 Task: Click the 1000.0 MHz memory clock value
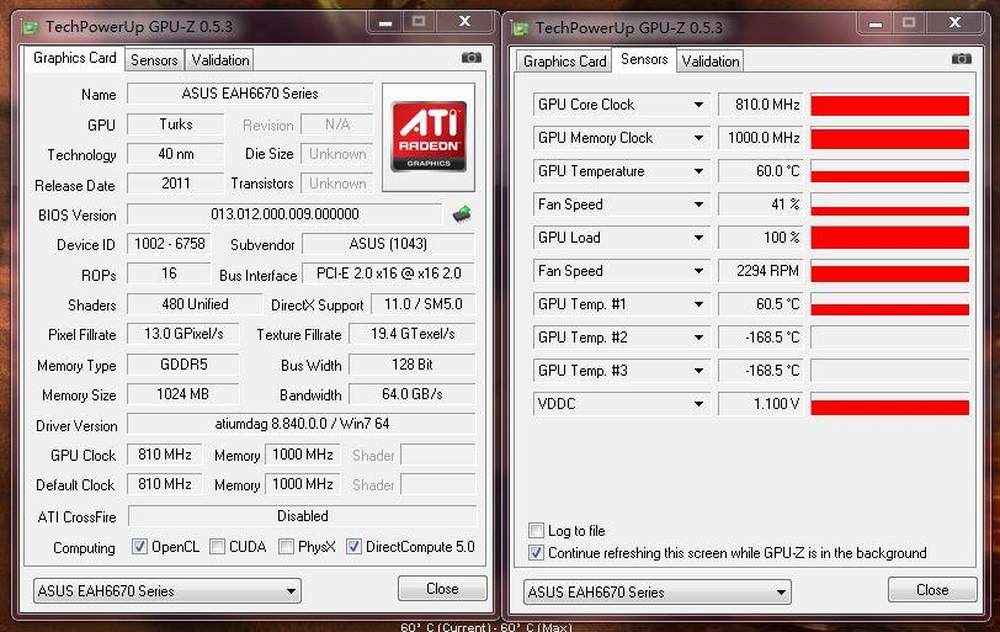761,138
